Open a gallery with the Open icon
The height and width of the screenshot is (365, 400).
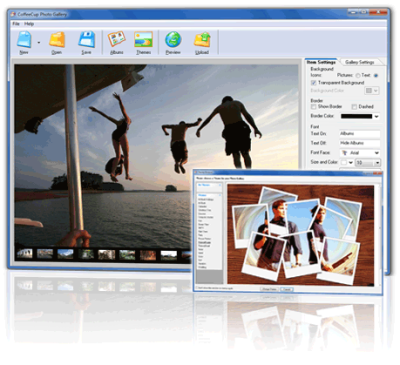click(x=57, y=40)
